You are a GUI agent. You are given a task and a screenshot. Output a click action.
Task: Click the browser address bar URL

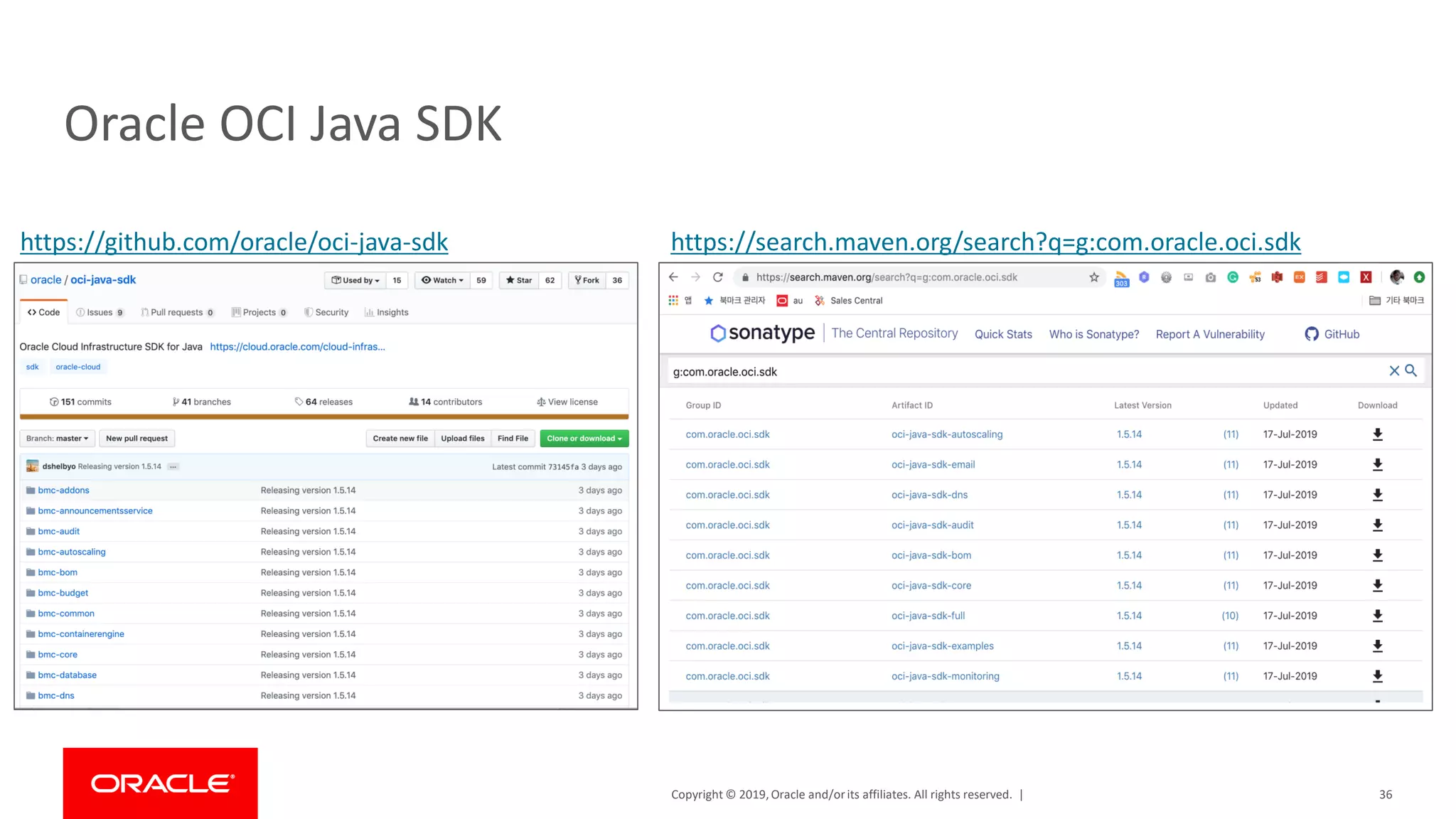pos(887,277)
